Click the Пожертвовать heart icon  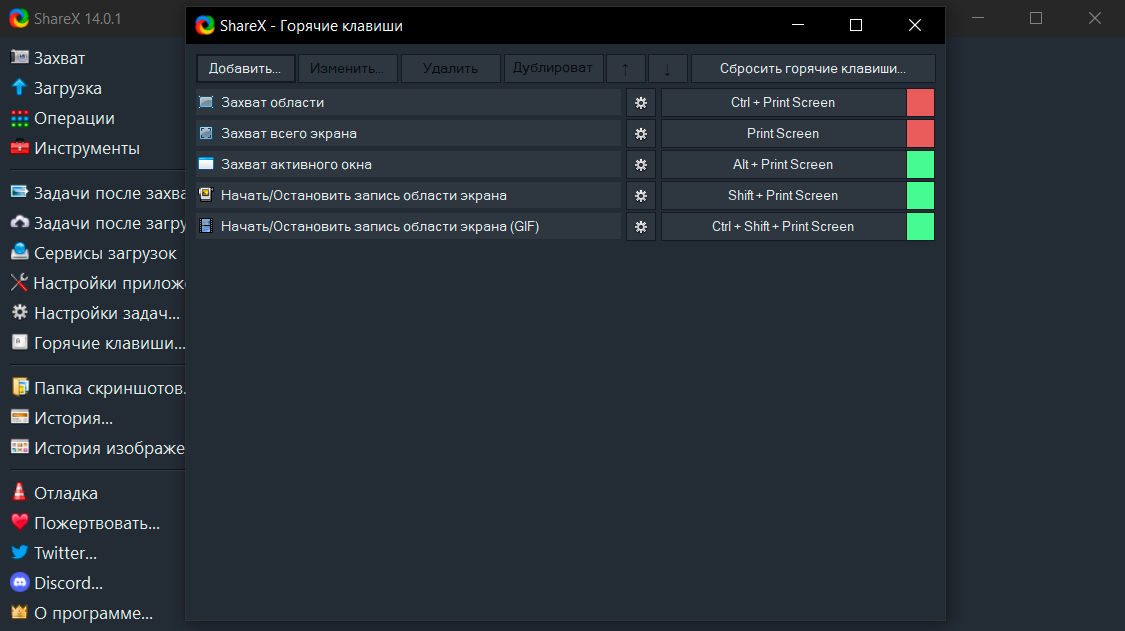[19, 522]
